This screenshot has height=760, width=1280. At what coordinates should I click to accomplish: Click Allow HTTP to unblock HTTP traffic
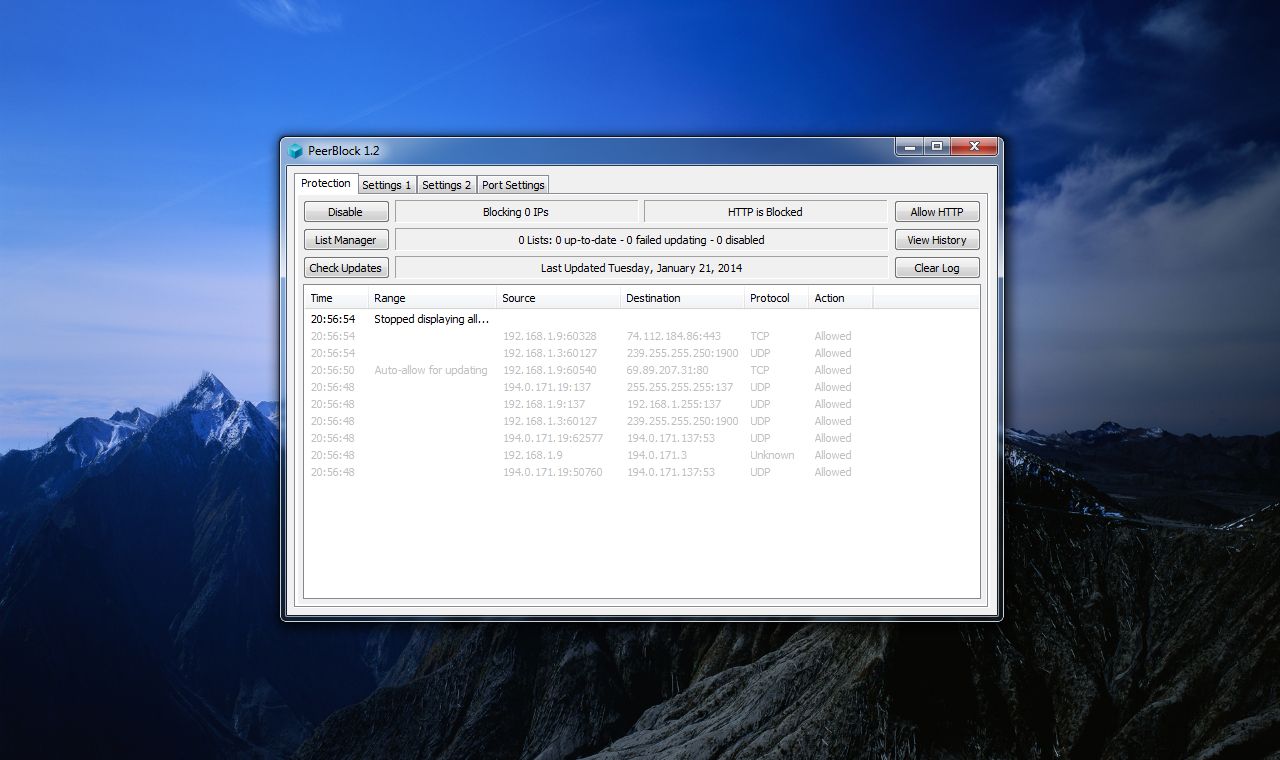point(936,211)
